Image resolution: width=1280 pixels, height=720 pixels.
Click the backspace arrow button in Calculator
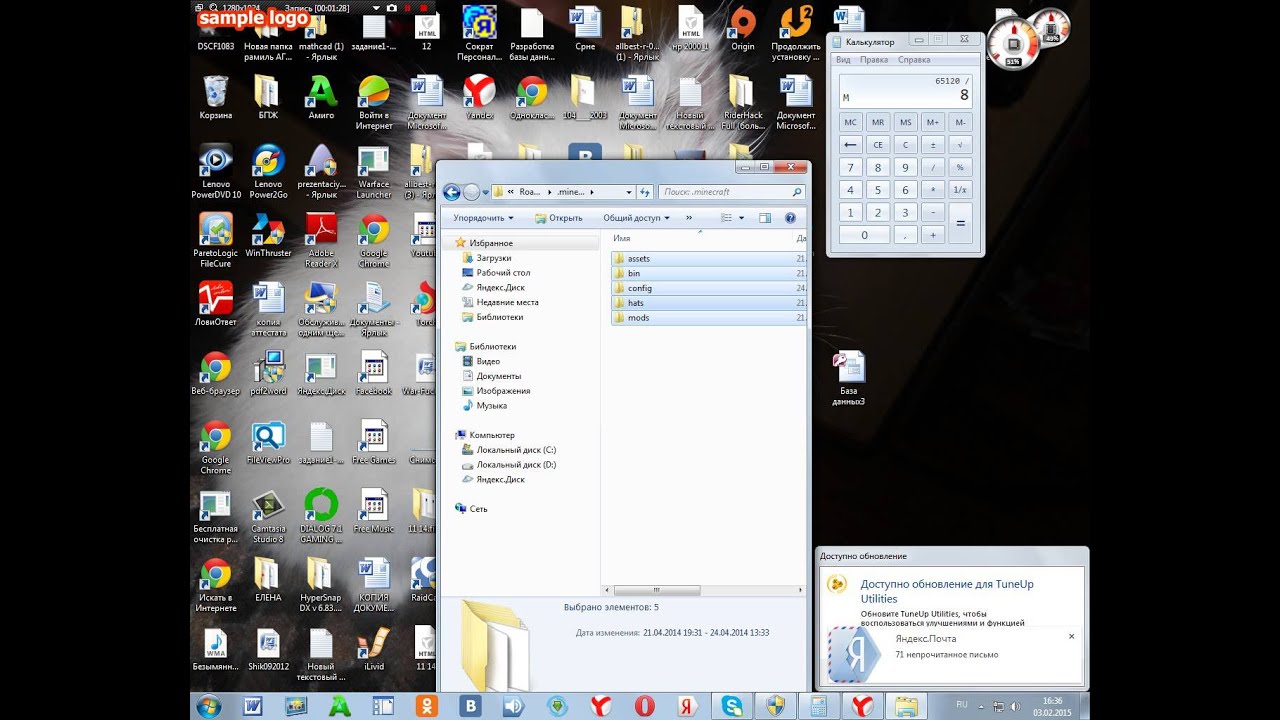click(x=851, y=145)
